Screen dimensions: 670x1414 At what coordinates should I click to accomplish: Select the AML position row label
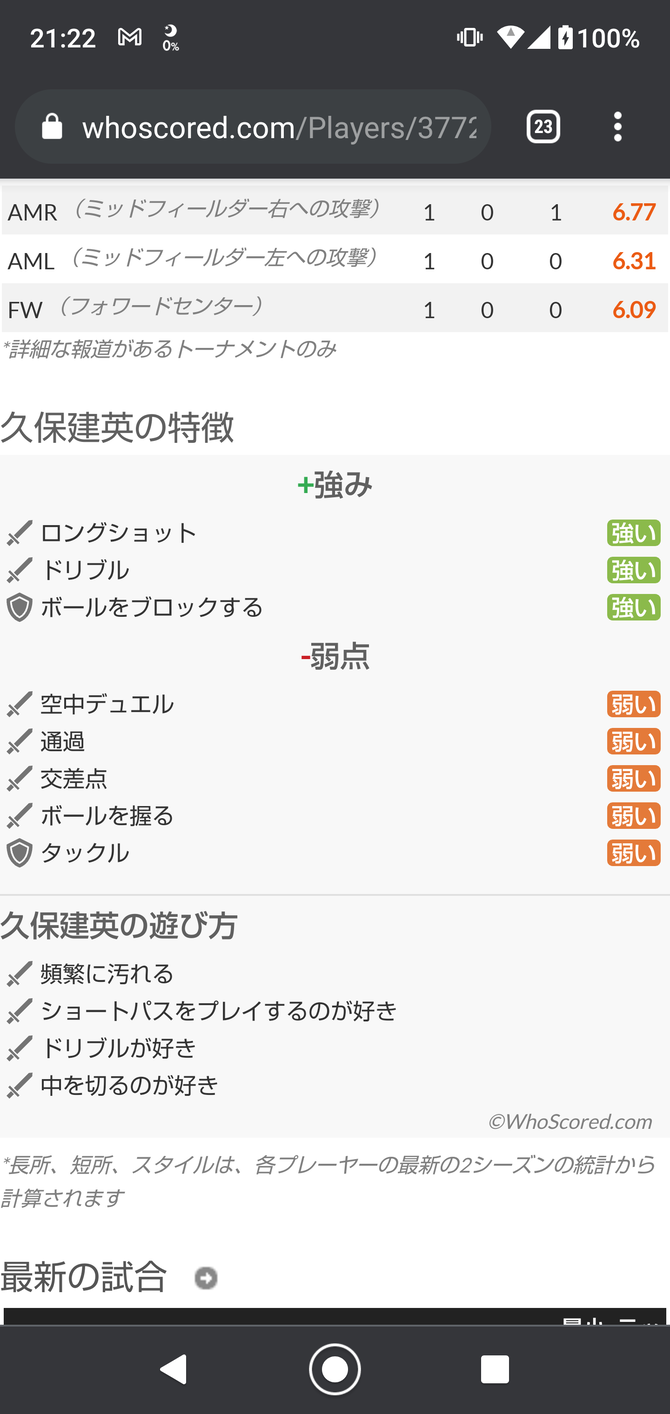pos(31,261)
